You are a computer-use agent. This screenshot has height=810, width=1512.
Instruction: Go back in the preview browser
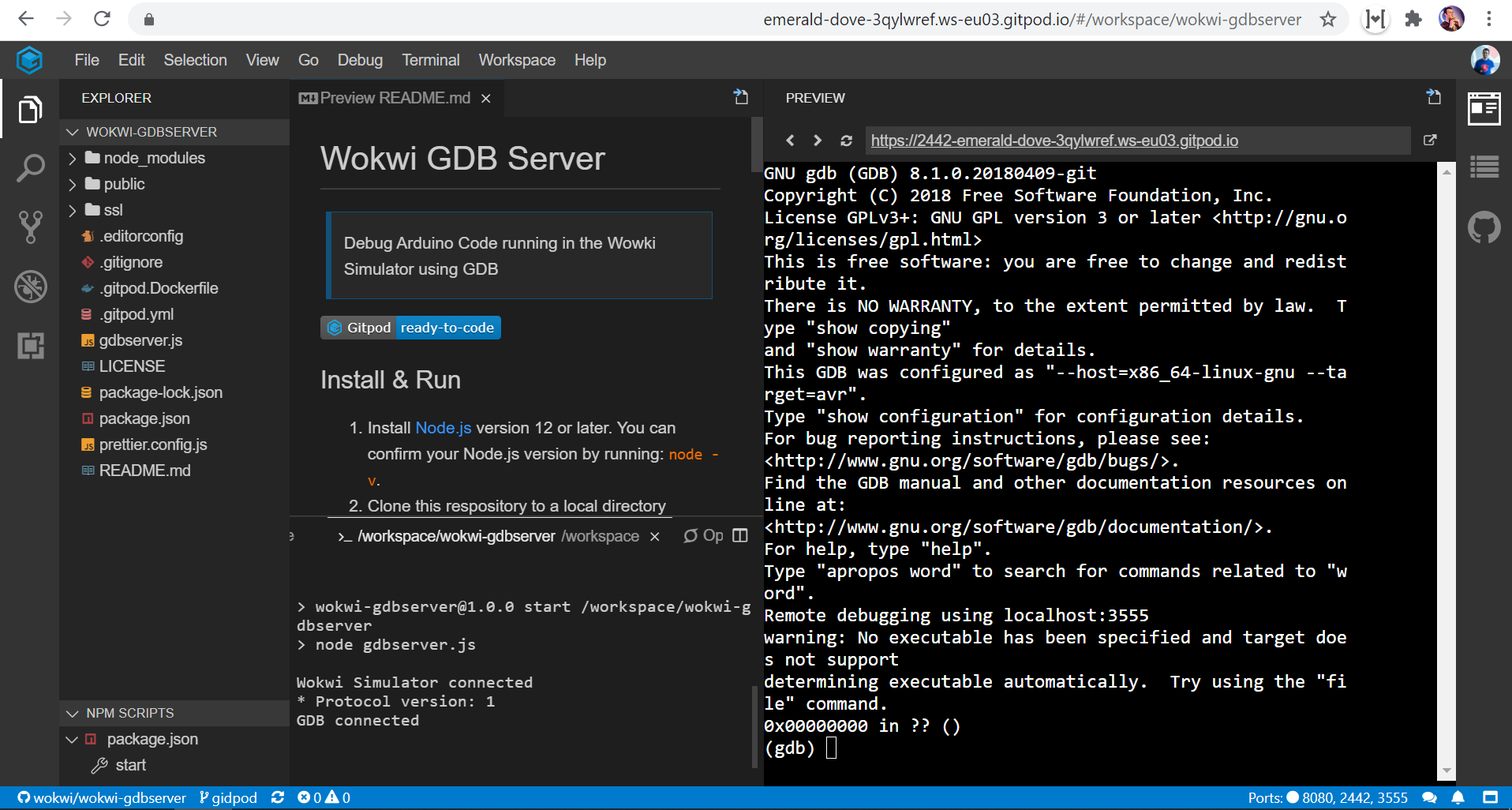click(x=790, y=141)
